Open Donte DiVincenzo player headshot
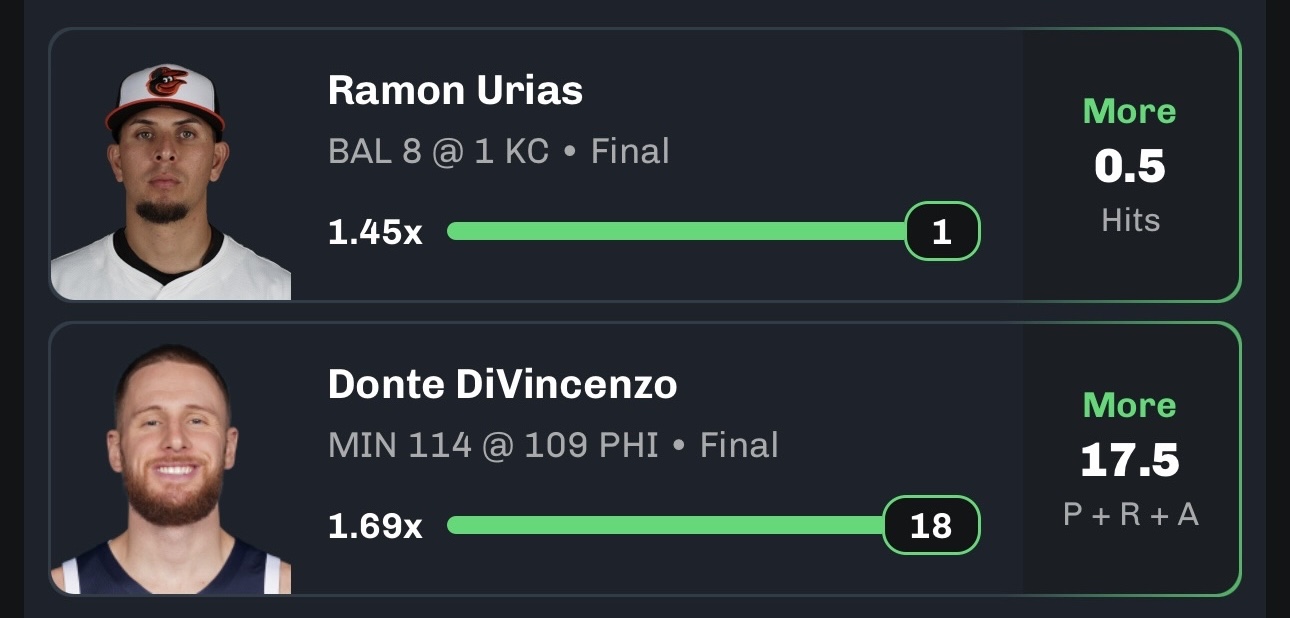 point(170,468)
